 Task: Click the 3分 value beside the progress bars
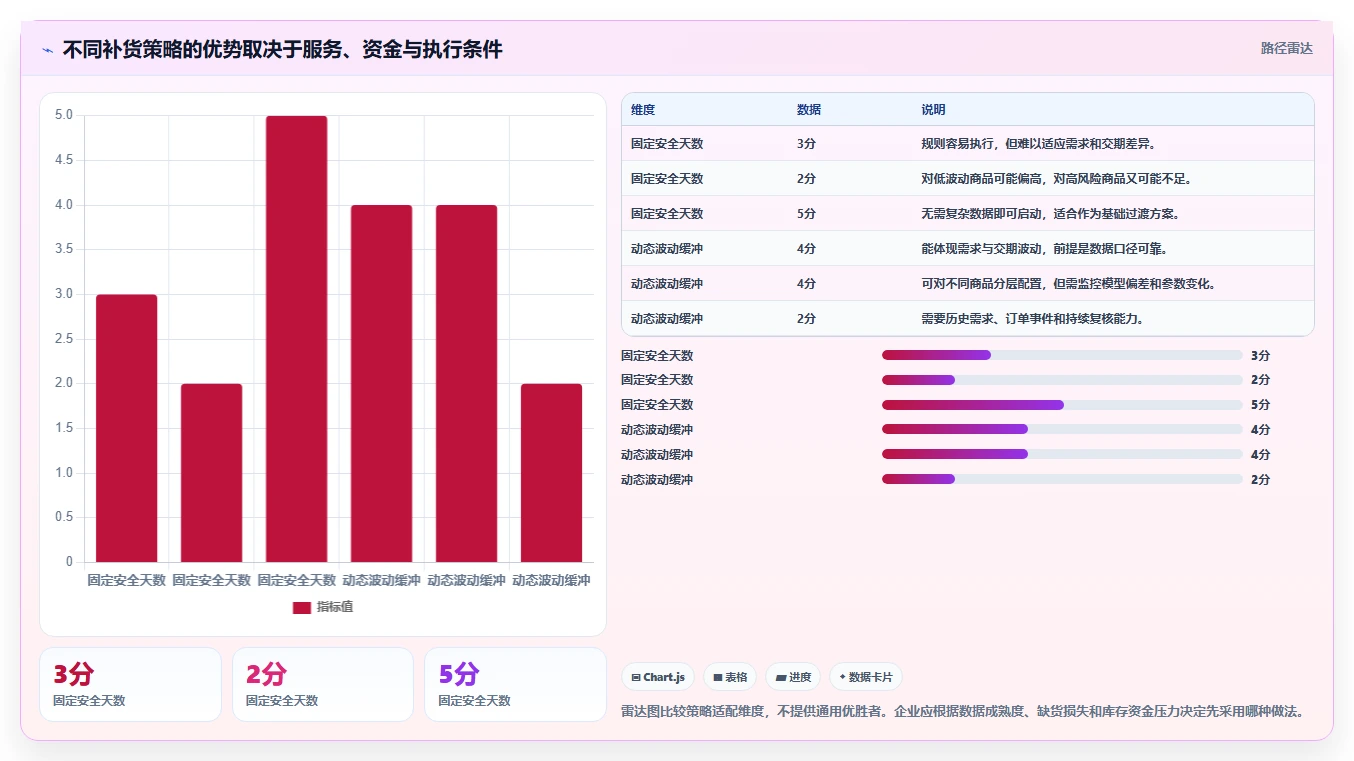[1260, 355]
